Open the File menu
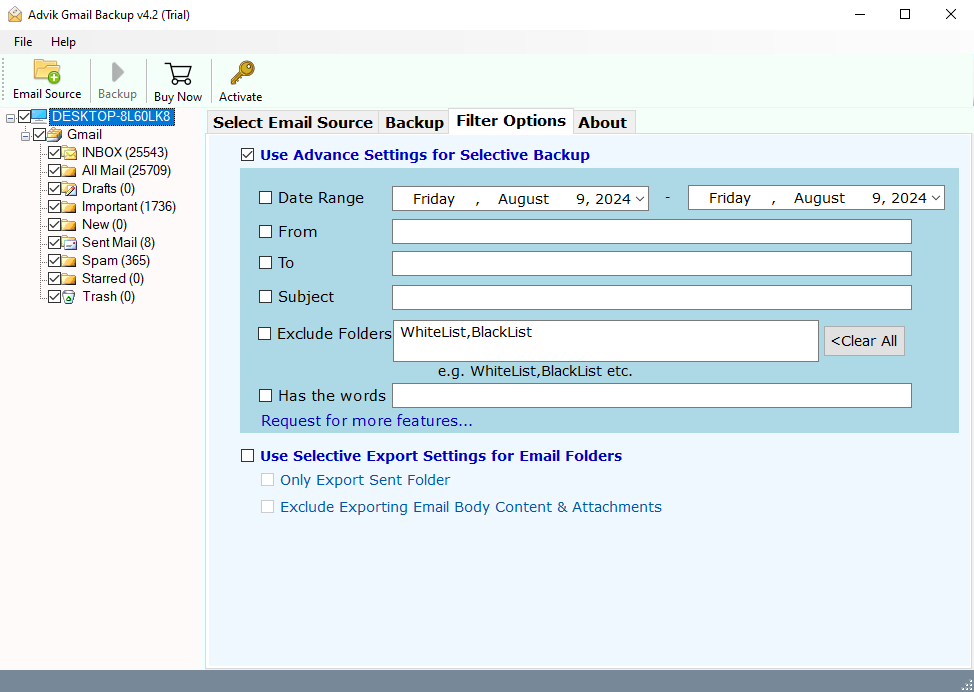This screenshot has height=692, width=974. click(23, 42)
